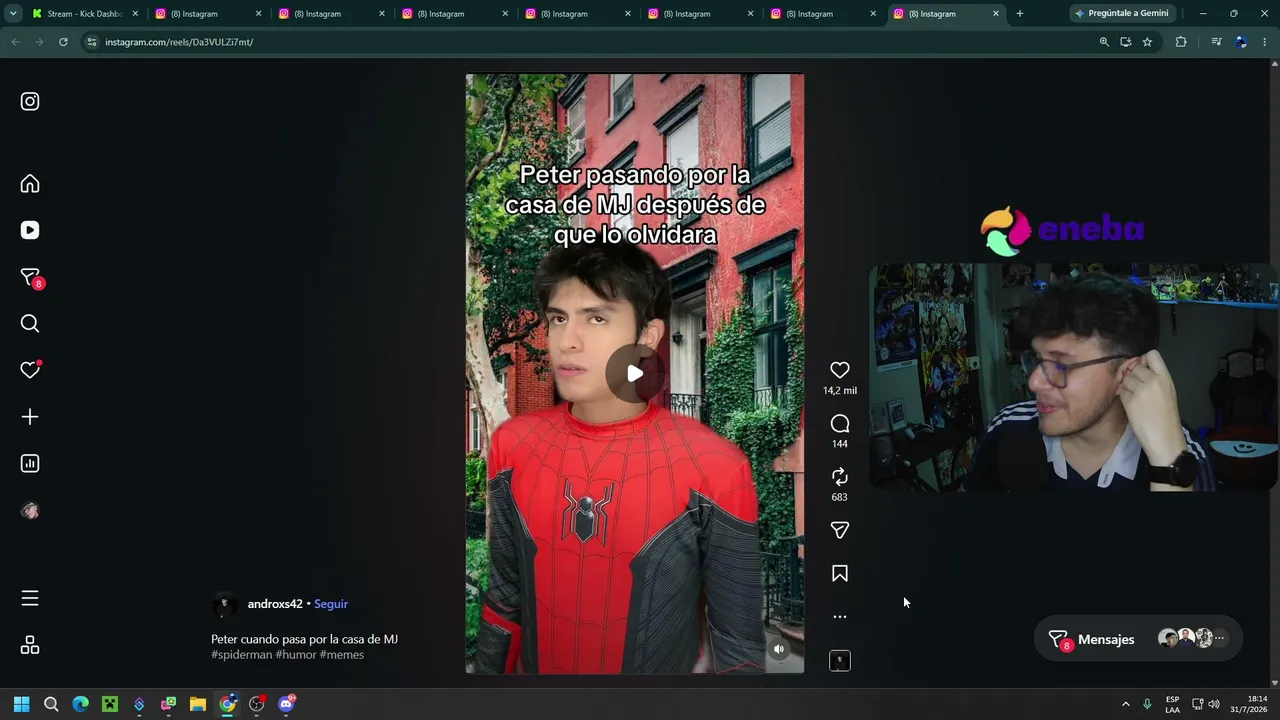Open the #spiderman hashtag
The height and width of the screenshot is (720, 1280).
pos(241,655)
